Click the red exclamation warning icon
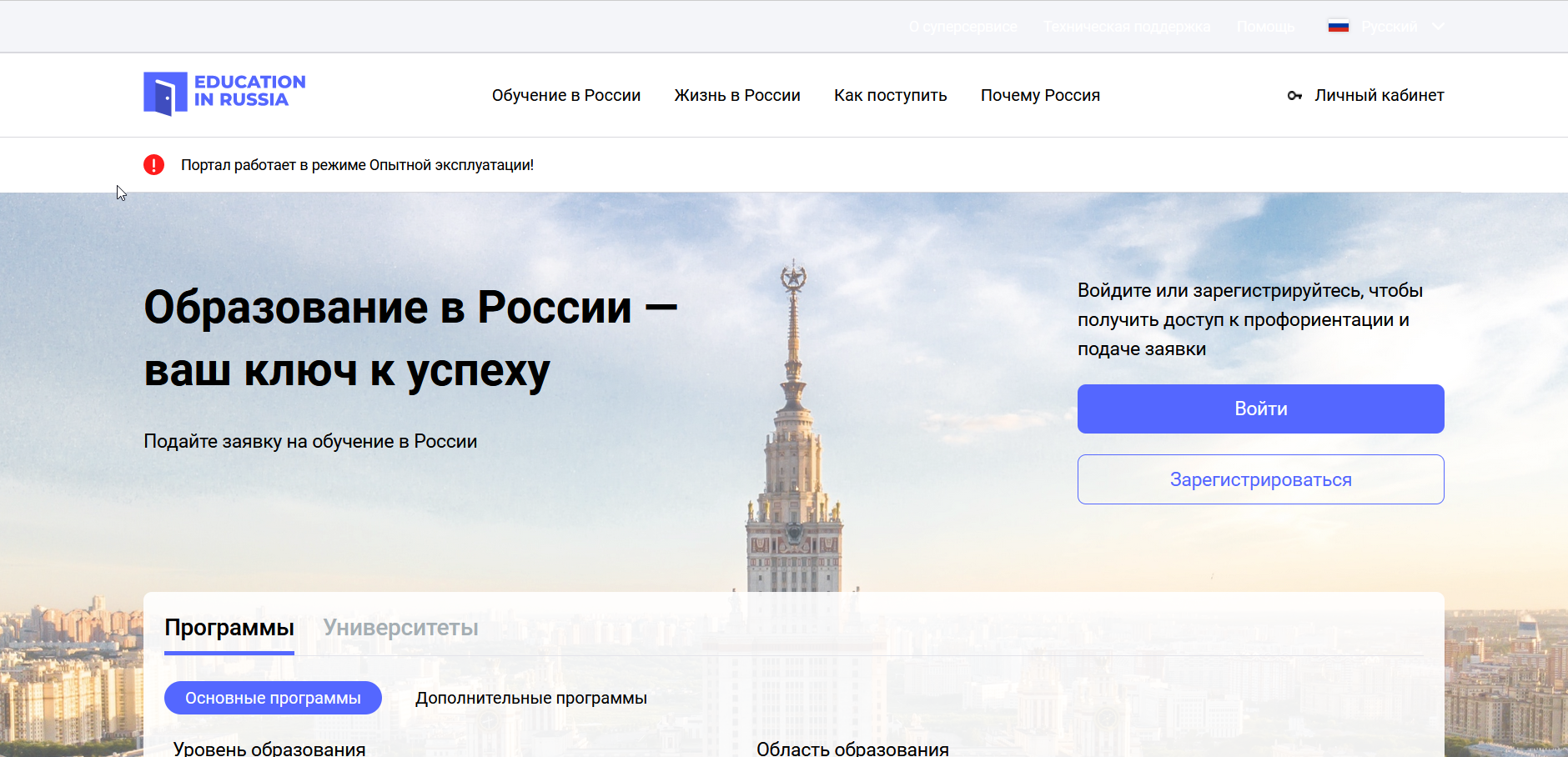 point(154,165)
